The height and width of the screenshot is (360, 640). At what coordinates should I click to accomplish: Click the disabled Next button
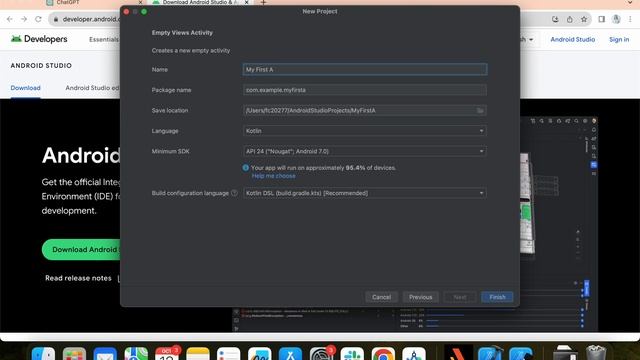[x=460, y=297]
